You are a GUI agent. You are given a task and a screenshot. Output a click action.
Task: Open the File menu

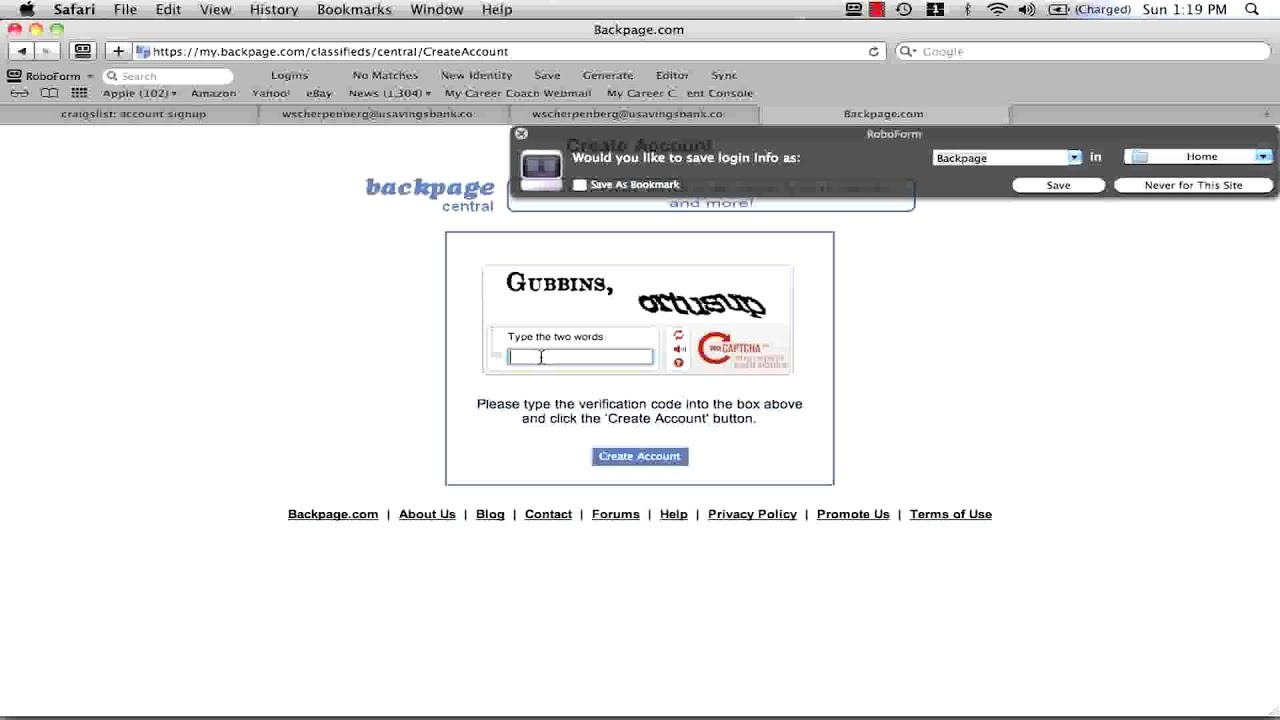(x=125, y=9)
